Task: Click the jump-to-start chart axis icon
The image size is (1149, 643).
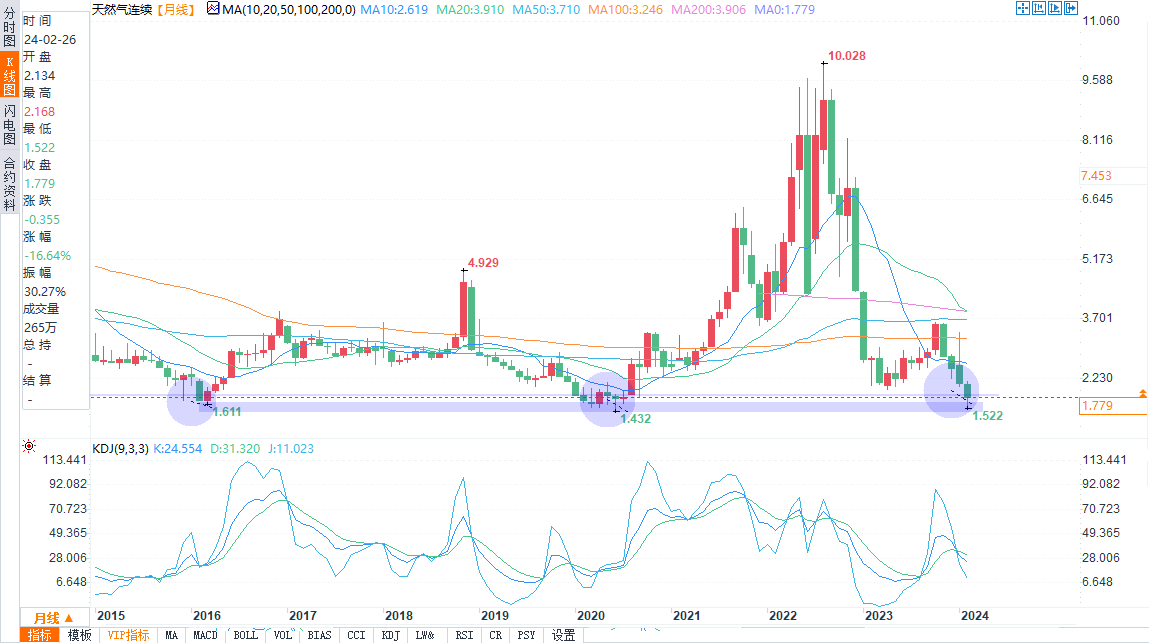Action: (x=1040, y=8)
